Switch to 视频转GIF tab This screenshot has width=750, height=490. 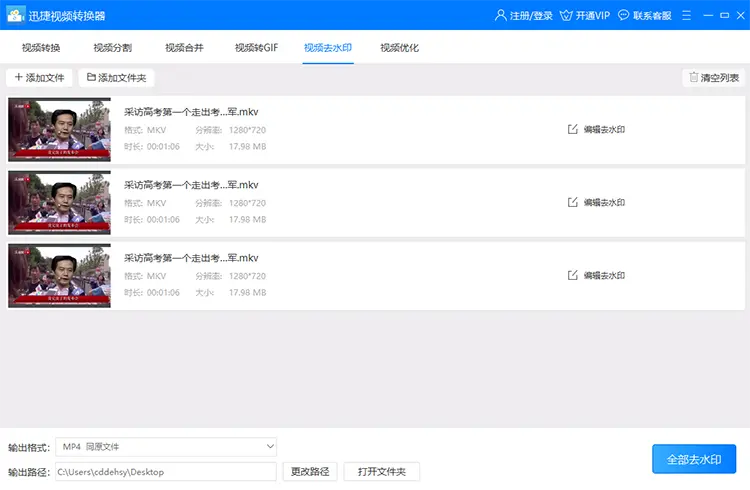pyautogui.click(x=256, y=47)
